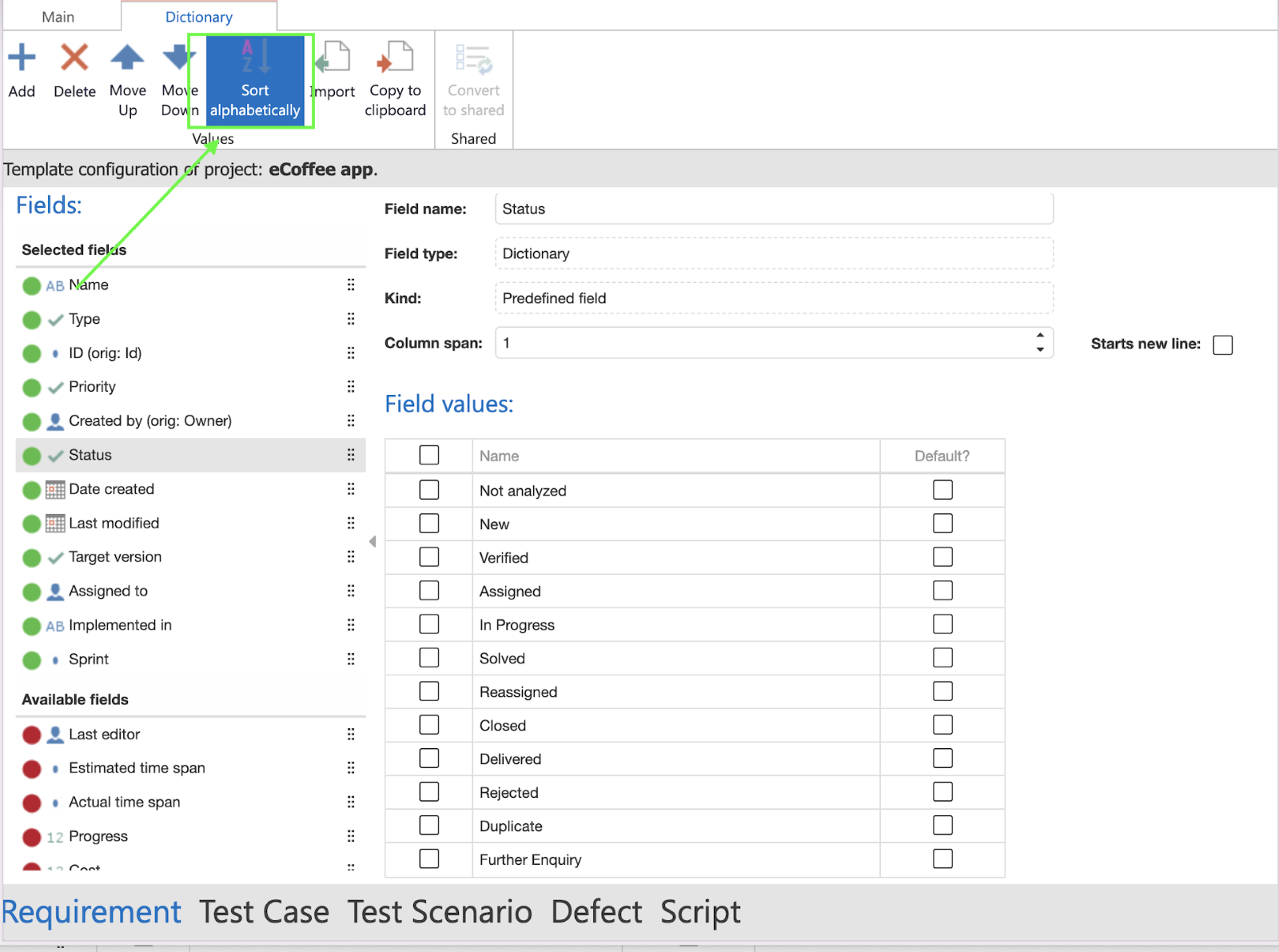Click the Move Up arrow icon
Image resolution: width=1279 pixels, height=952 pixels.
[127, 58]
